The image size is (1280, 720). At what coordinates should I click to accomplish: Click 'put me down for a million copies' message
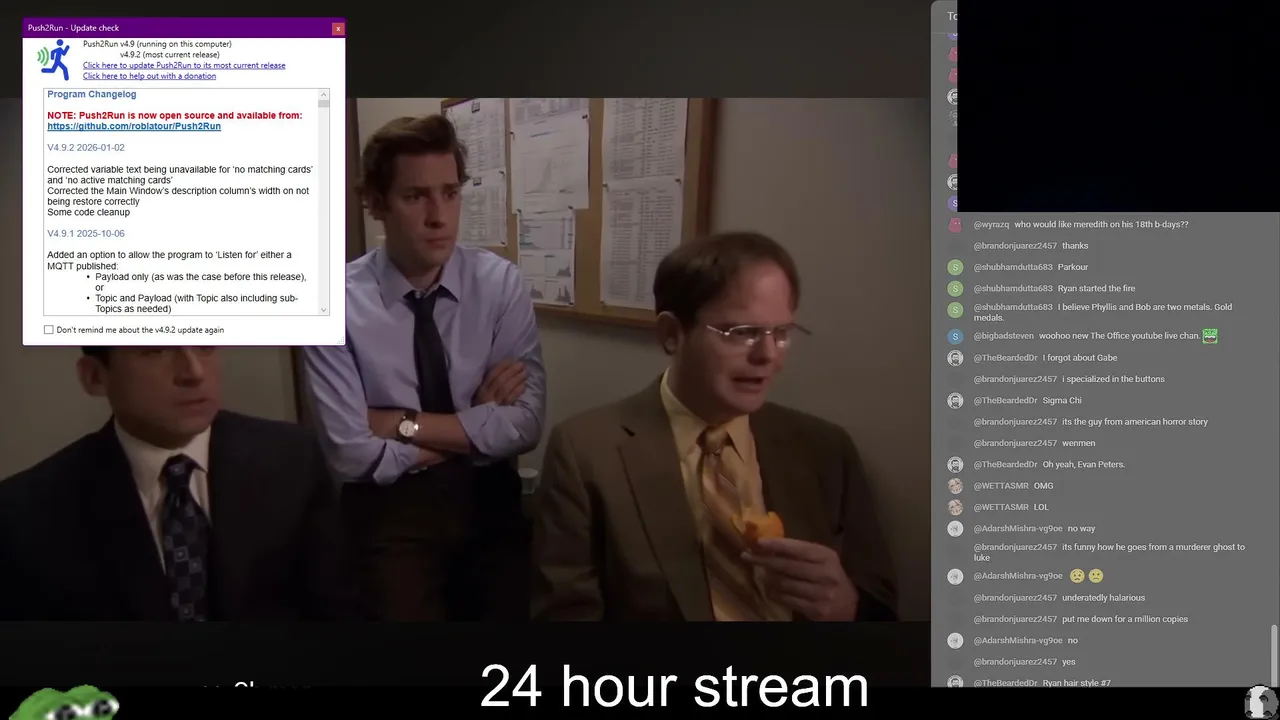[1125, 619]
